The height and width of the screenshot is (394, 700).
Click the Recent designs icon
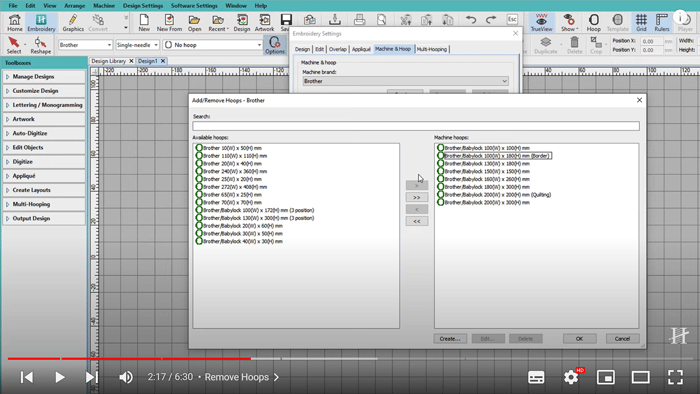click(x=218, y=23)
